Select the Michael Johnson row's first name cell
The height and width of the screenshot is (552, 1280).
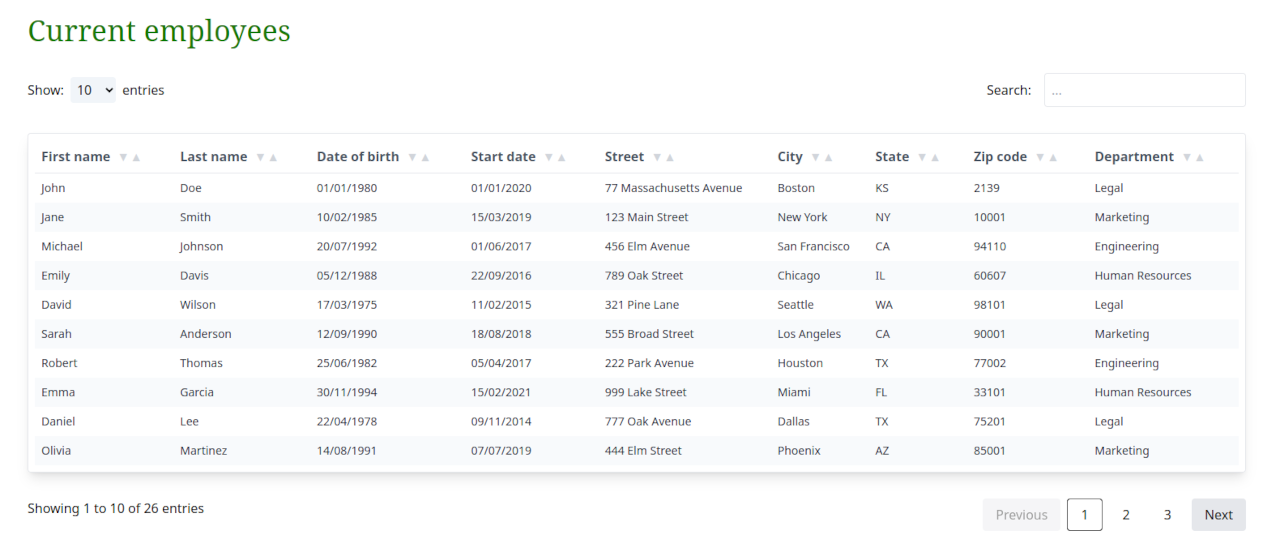pyautogui.click(x=62, y=247)
